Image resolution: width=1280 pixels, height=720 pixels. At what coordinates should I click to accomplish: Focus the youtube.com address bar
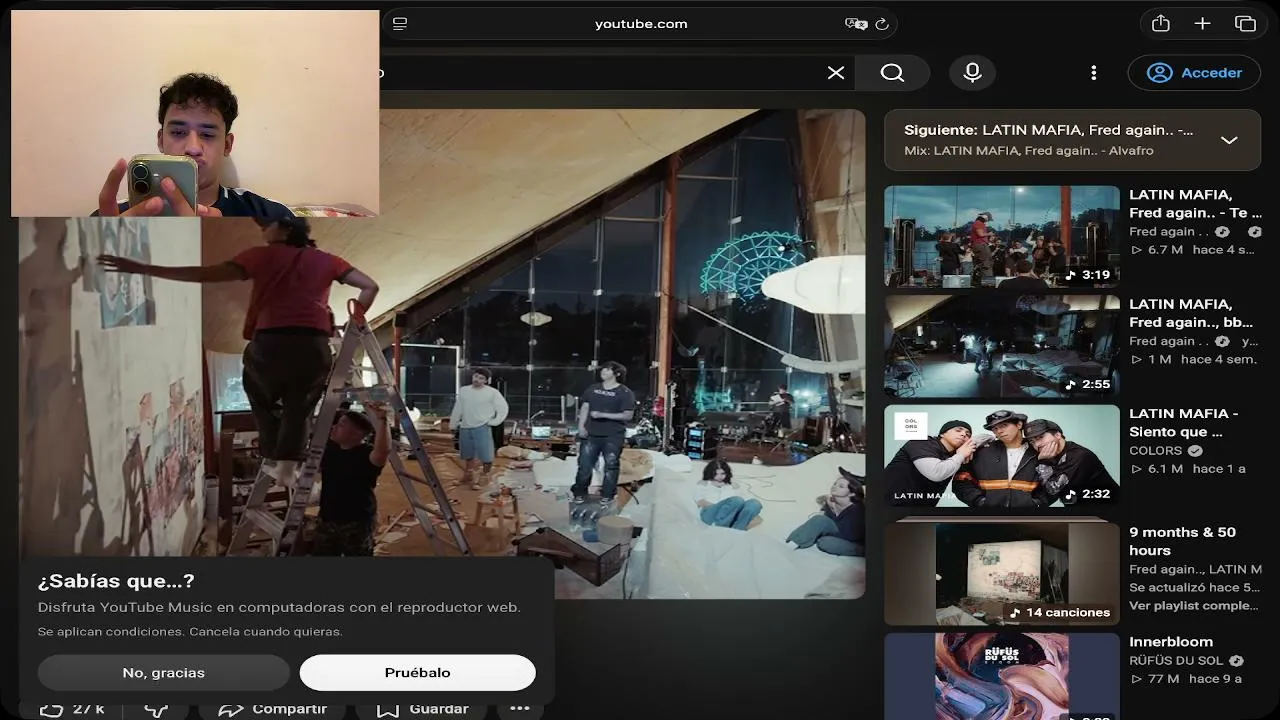click(640, 24)
